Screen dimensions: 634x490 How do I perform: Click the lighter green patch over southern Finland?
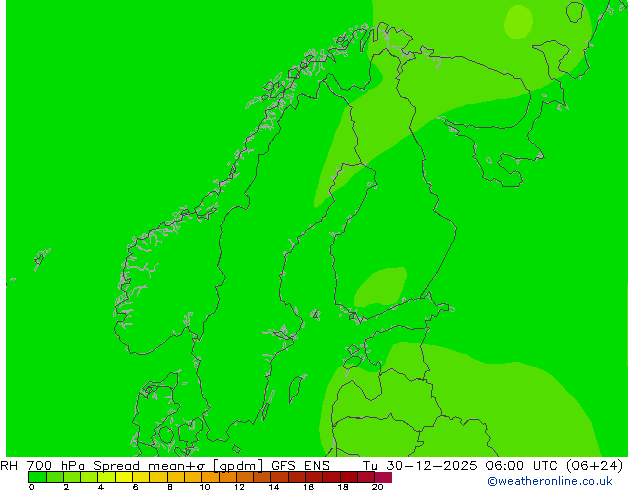click(x=380, y=287)
